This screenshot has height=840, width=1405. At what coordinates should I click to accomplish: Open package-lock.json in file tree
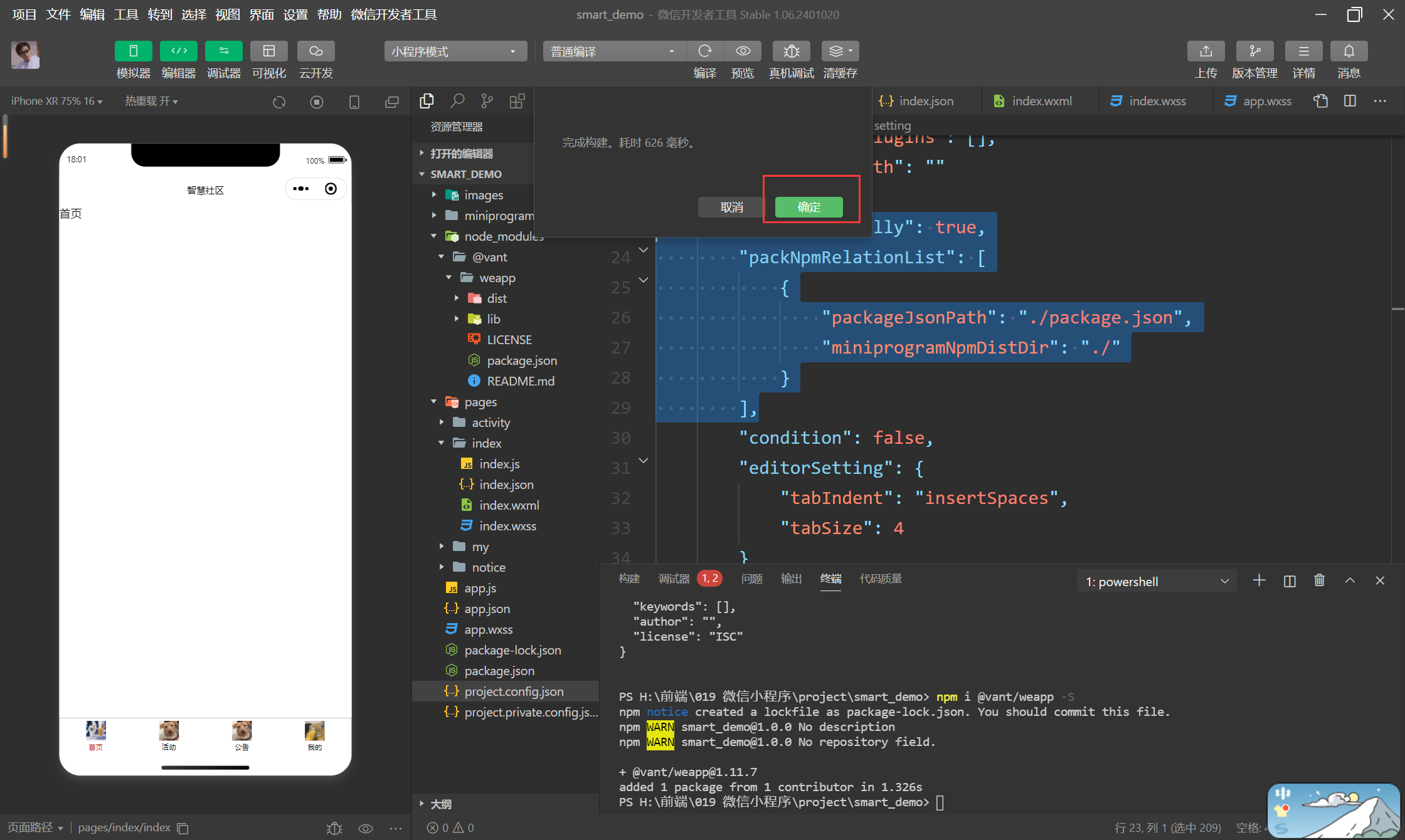512,650
